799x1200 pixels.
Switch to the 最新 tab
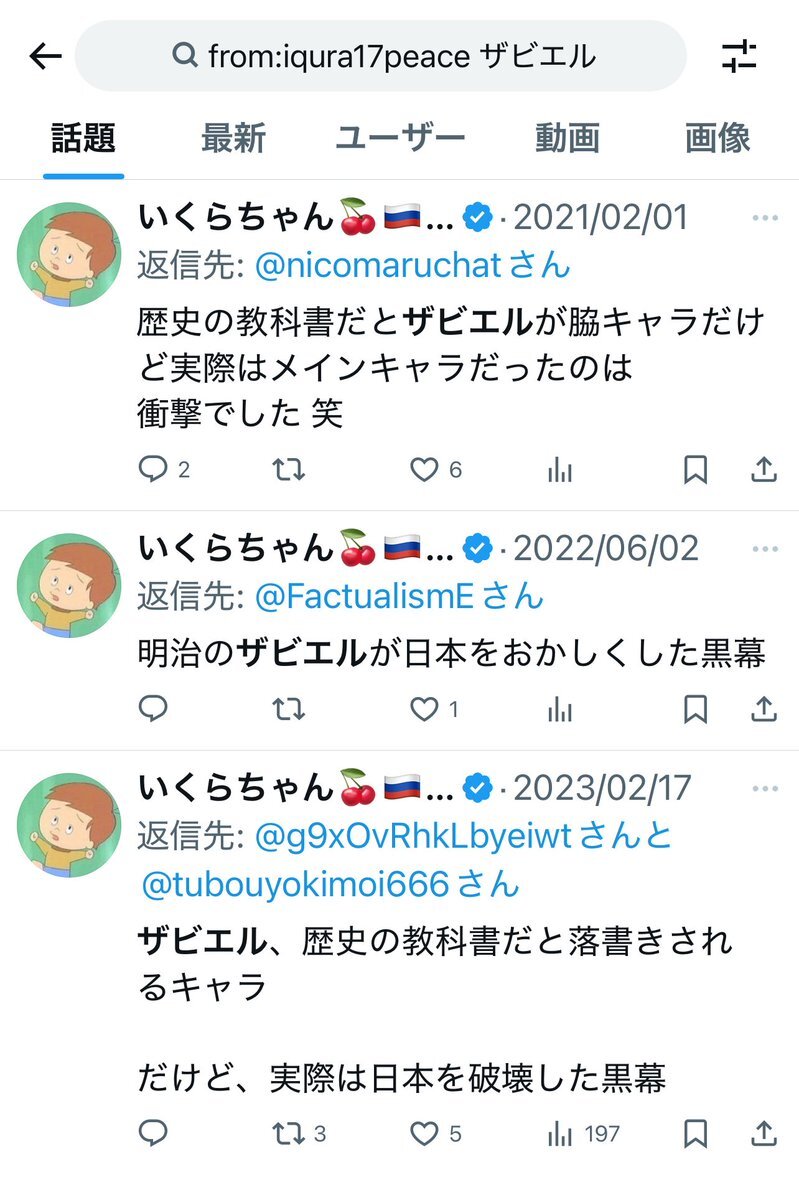point(233,138)
